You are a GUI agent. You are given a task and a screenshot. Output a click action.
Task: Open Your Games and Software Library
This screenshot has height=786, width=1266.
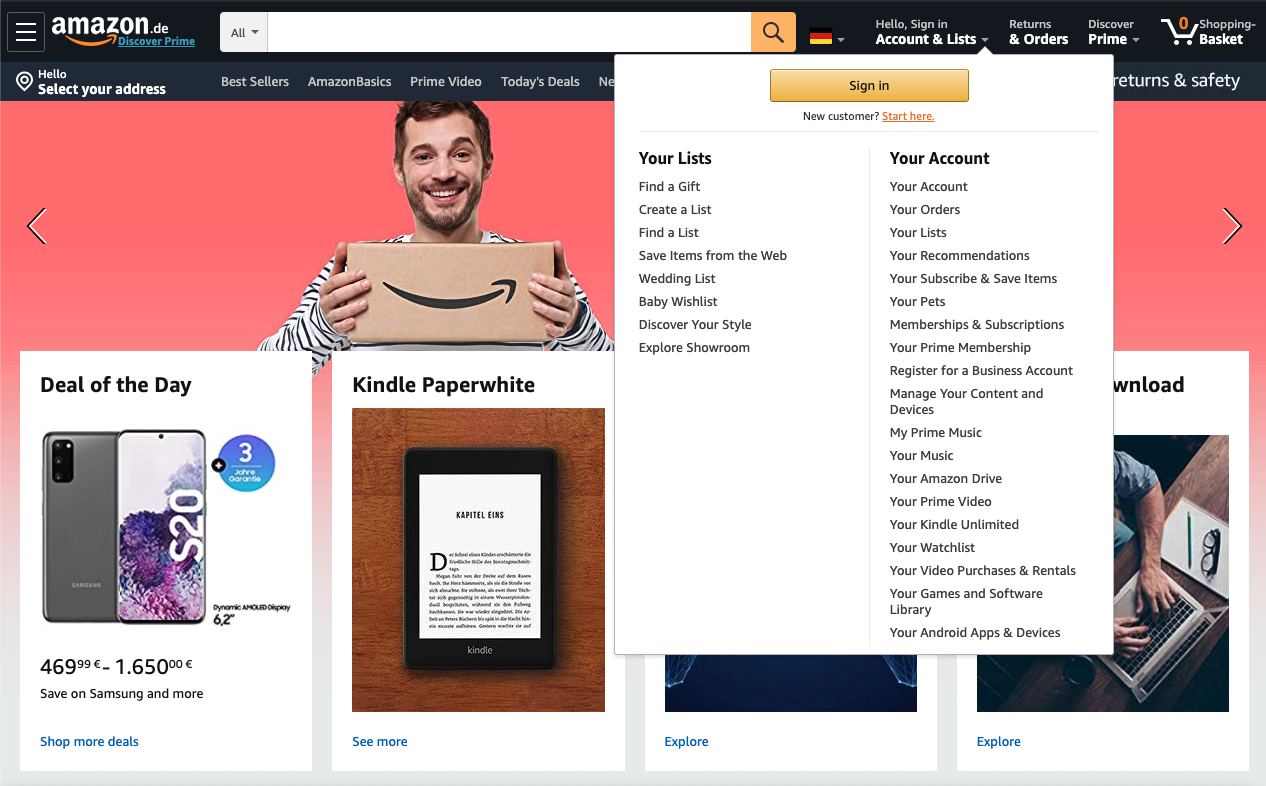[966, 601]
